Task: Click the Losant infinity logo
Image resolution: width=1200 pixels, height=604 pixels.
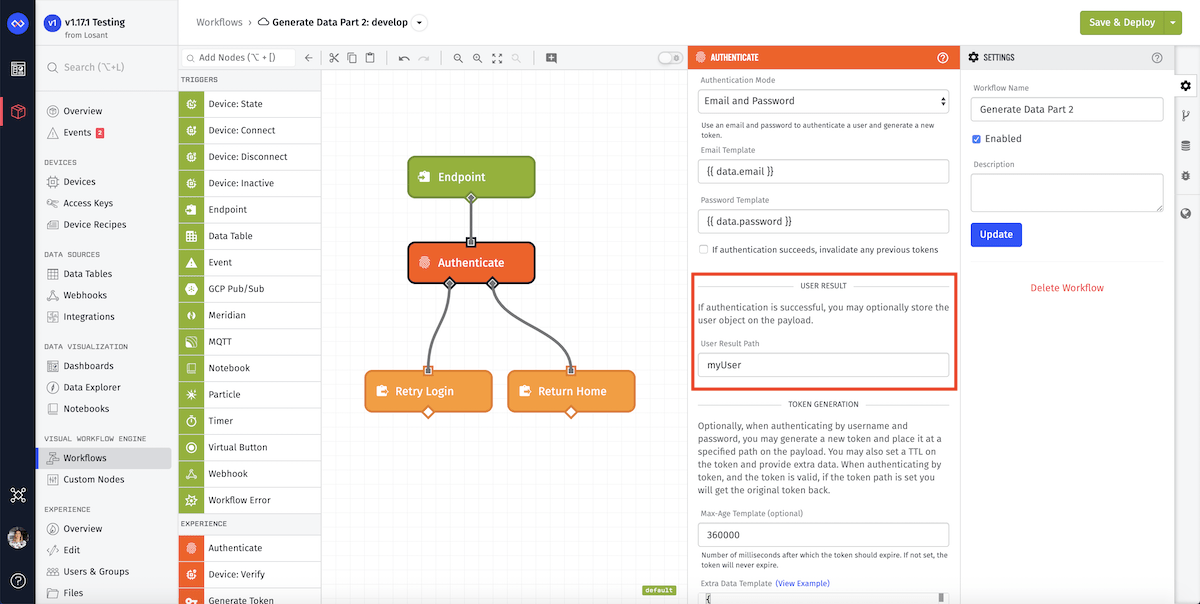Action: pos(17,23)
